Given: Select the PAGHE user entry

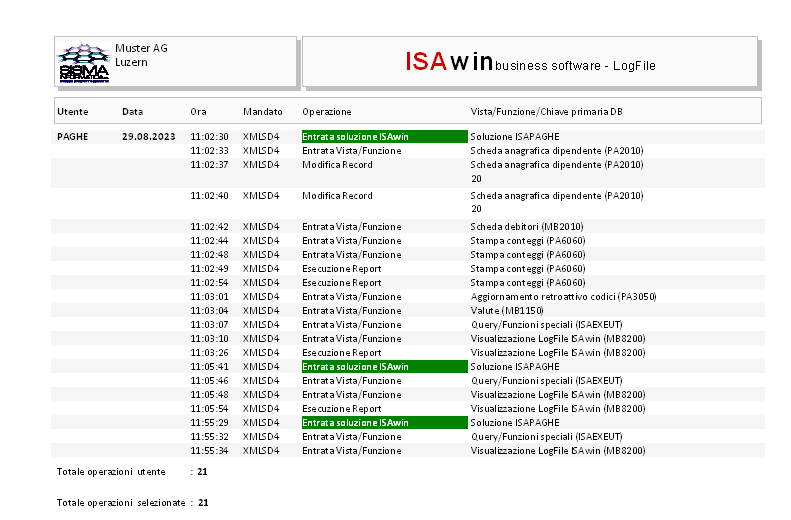Looking at the screenshot, I should pyautogui.click(x=73, y=137).
